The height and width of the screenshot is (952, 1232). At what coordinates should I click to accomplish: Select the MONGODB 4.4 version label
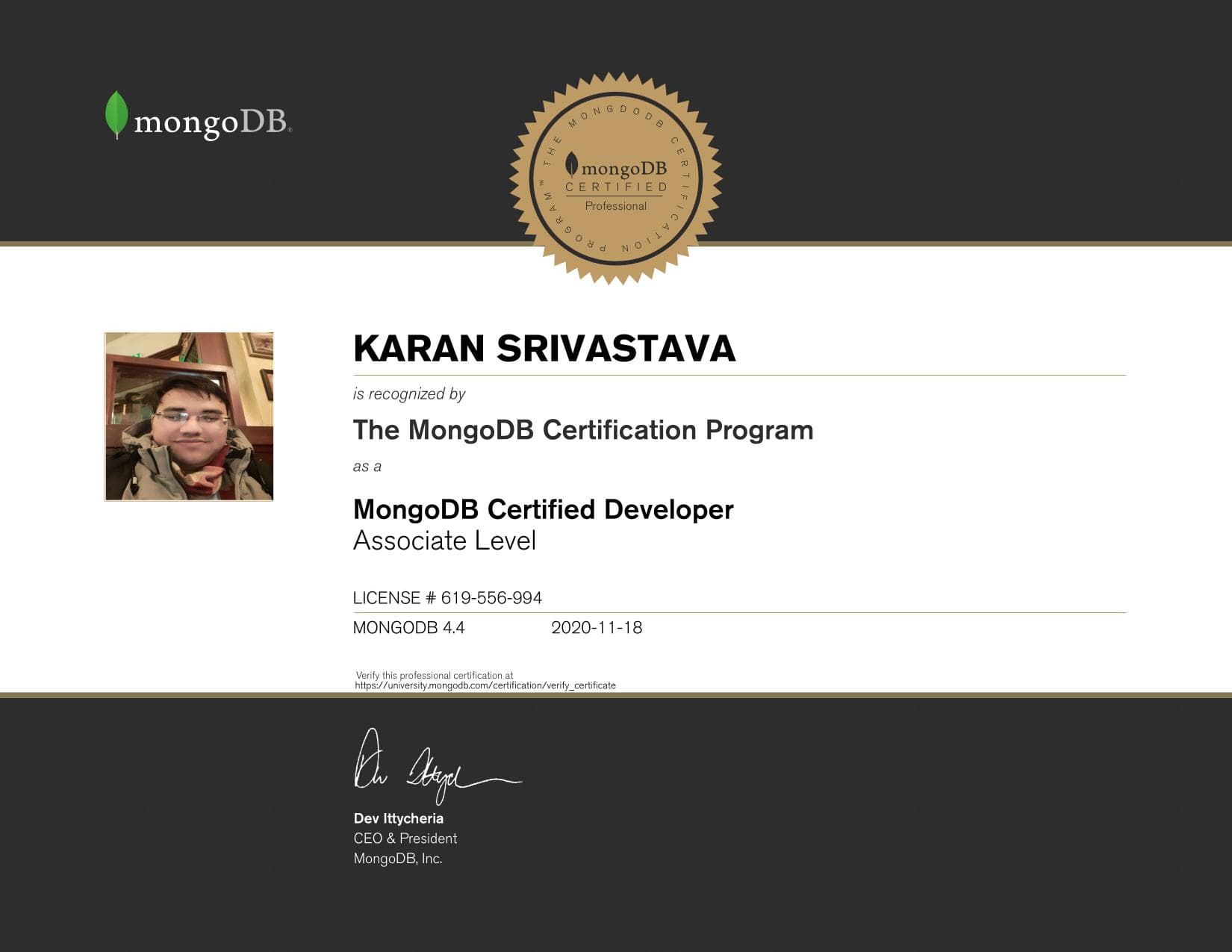(408, 628)
